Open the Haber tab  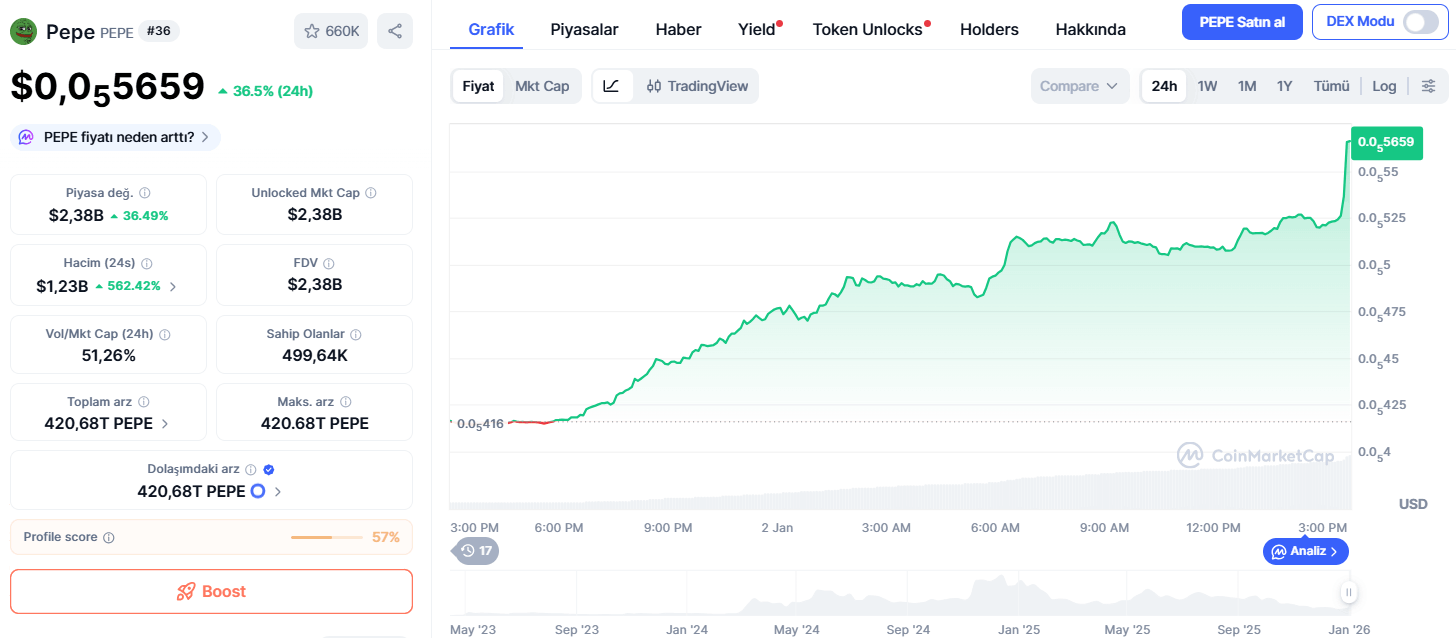[678, 29]
